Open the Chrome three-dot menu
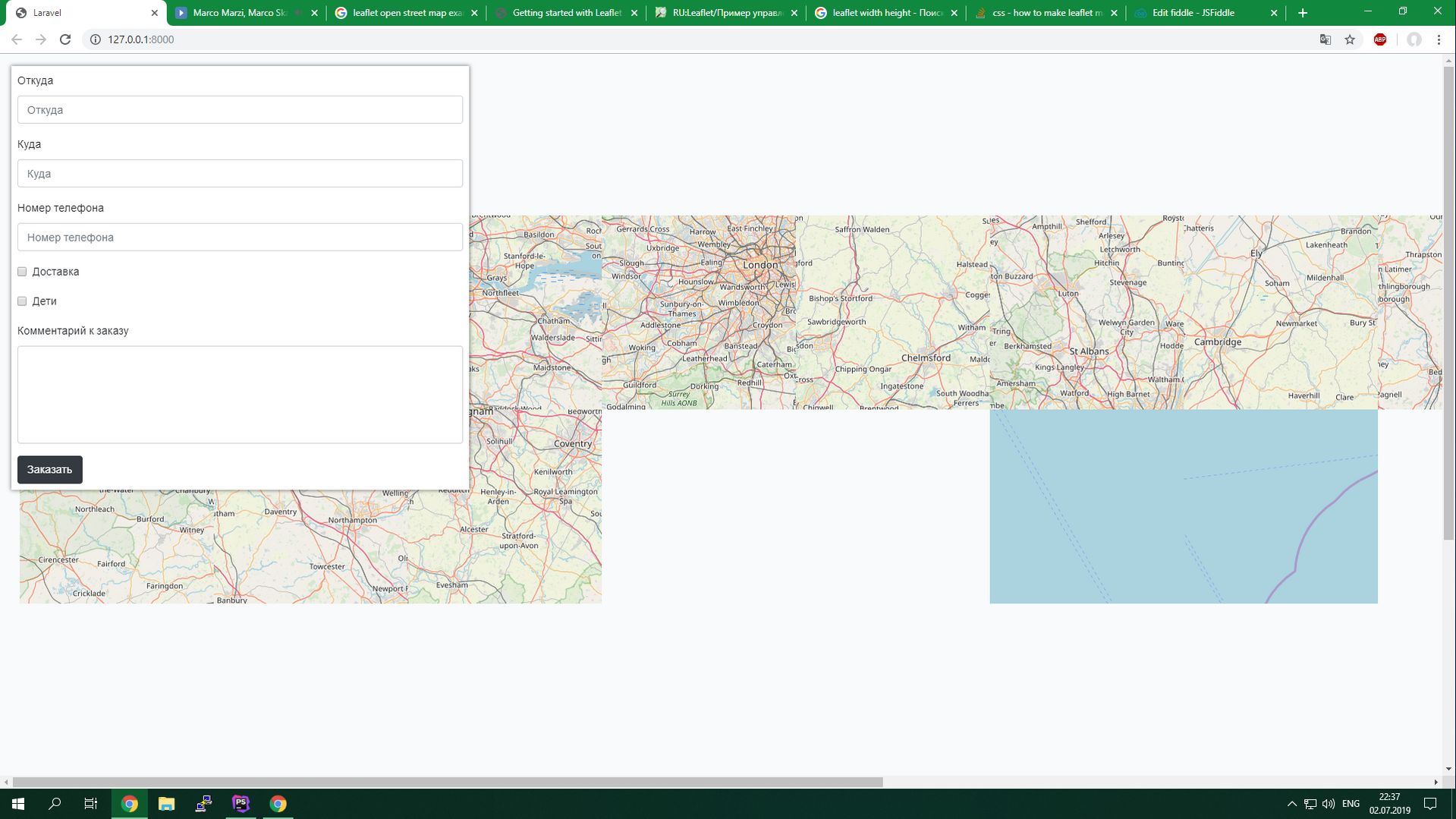The image size is (1456, 819). tap(1439, 39)
